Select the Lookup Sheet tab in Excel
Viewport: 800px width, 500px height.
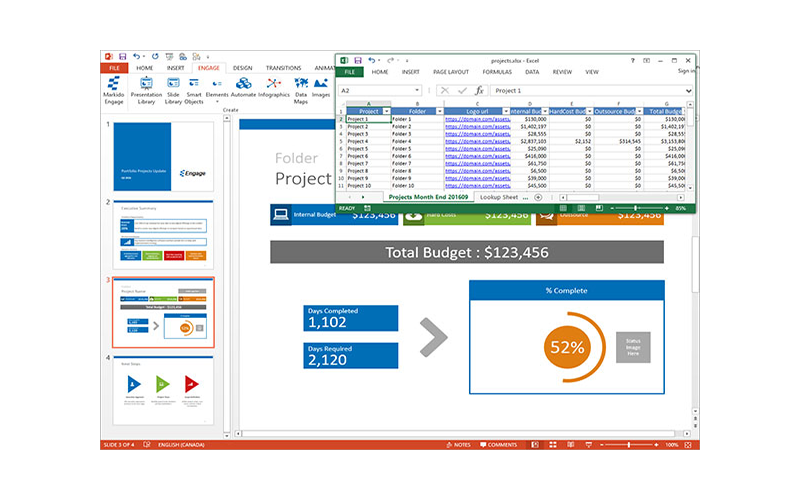[499, 197]
